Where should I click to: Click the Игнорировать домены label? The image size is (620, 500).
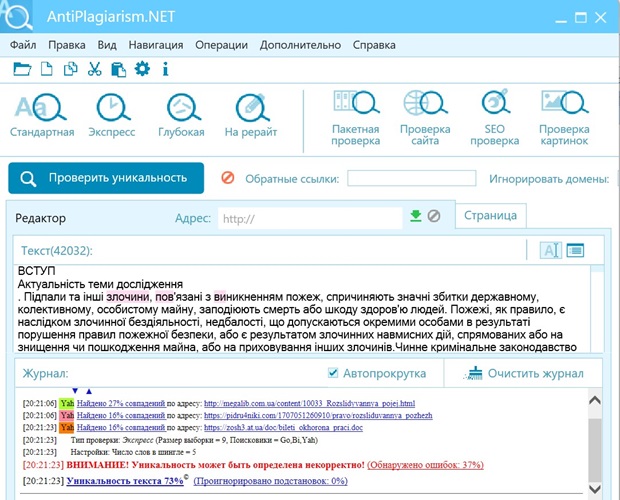tap(549, 179)
